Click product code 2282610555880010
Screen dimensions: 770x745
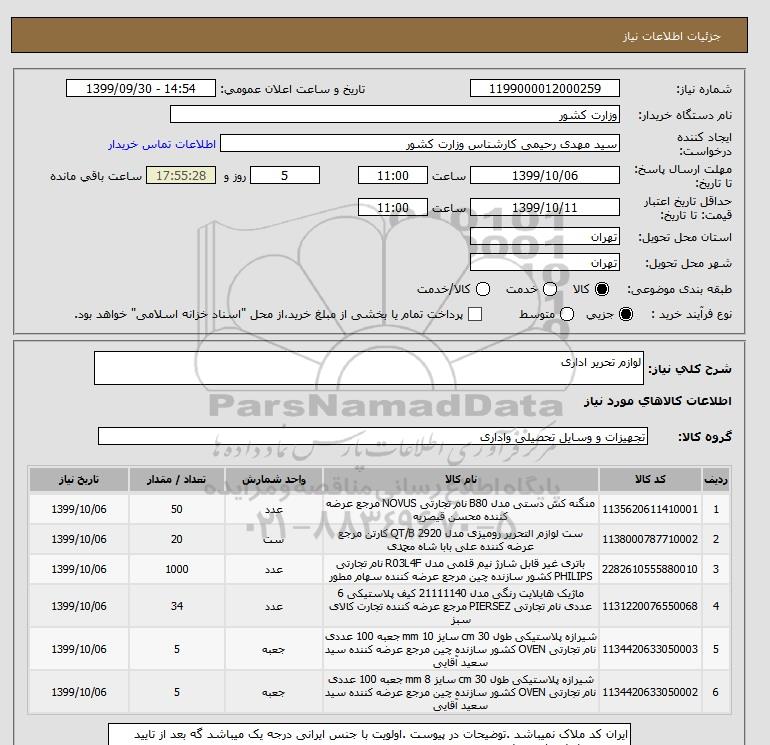point(650,569)
